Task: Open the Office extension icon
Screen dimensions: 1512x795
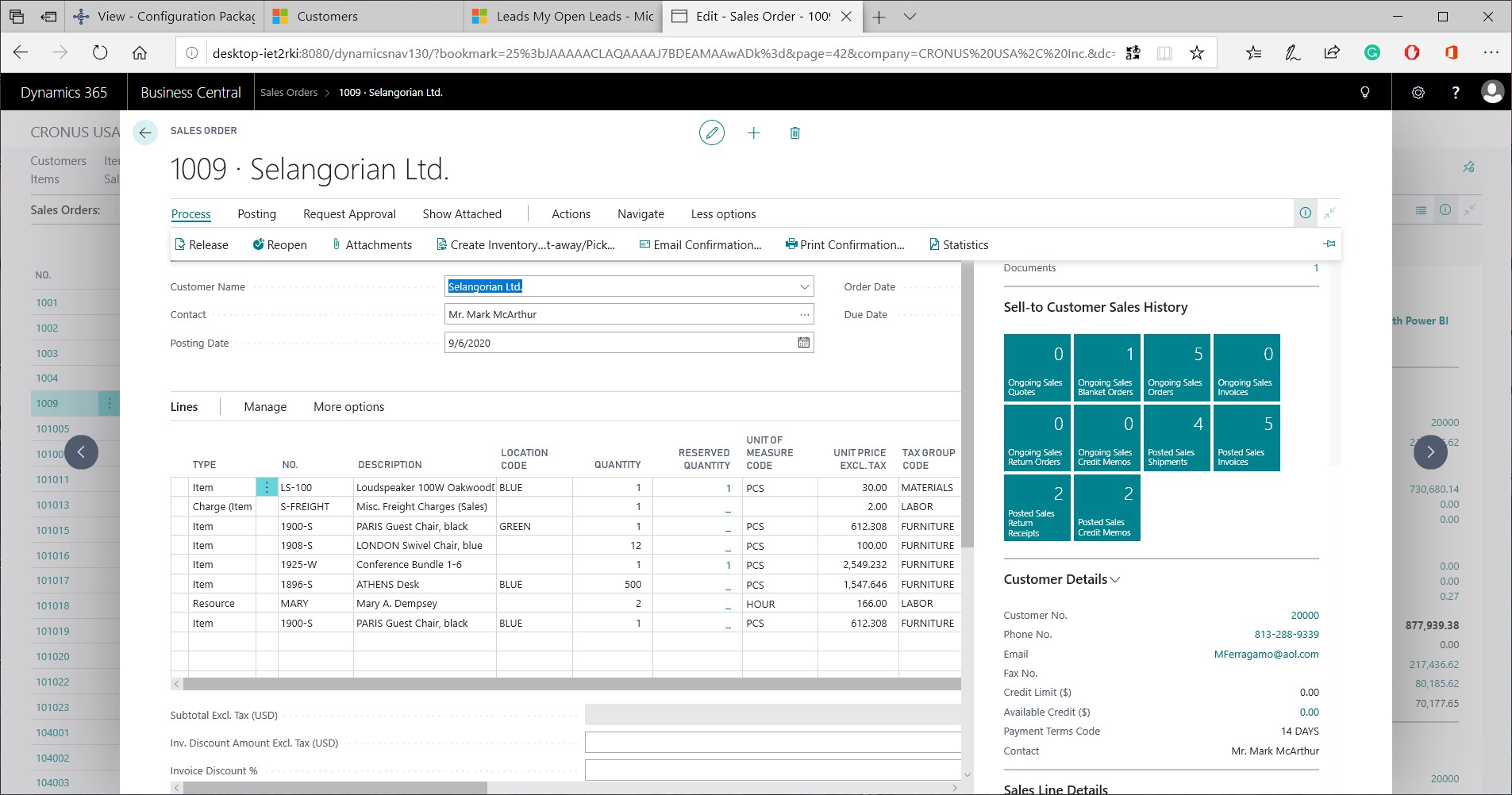Action: click(1451, 53)
